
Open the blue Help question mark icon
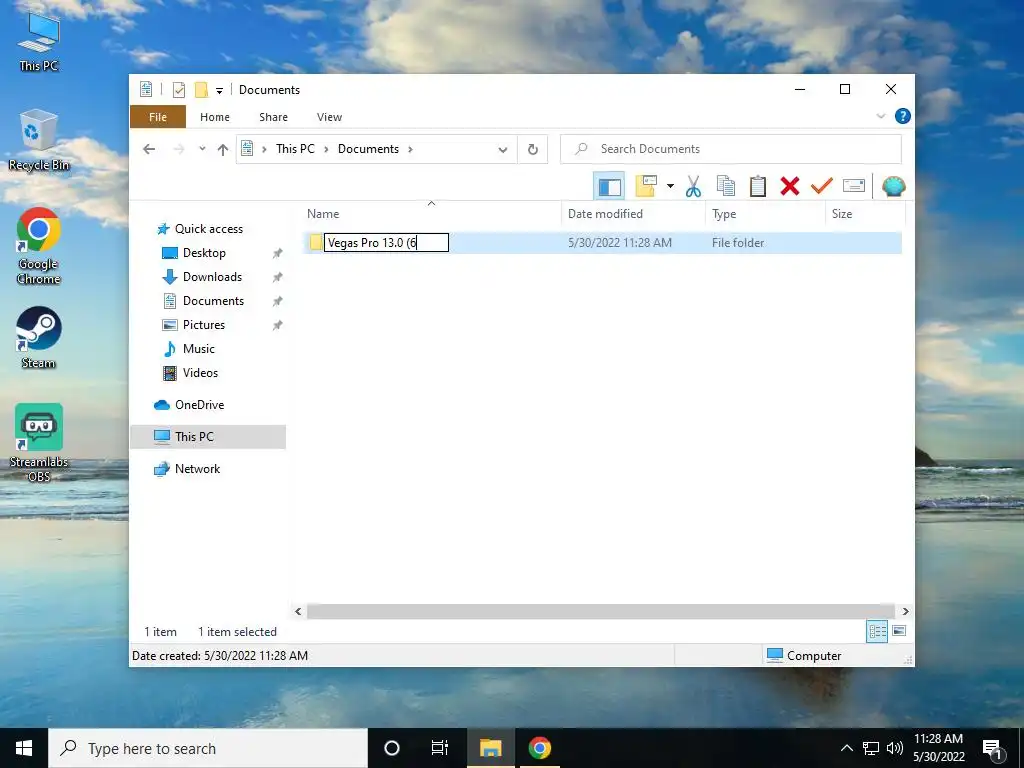[x=903, y=116]
